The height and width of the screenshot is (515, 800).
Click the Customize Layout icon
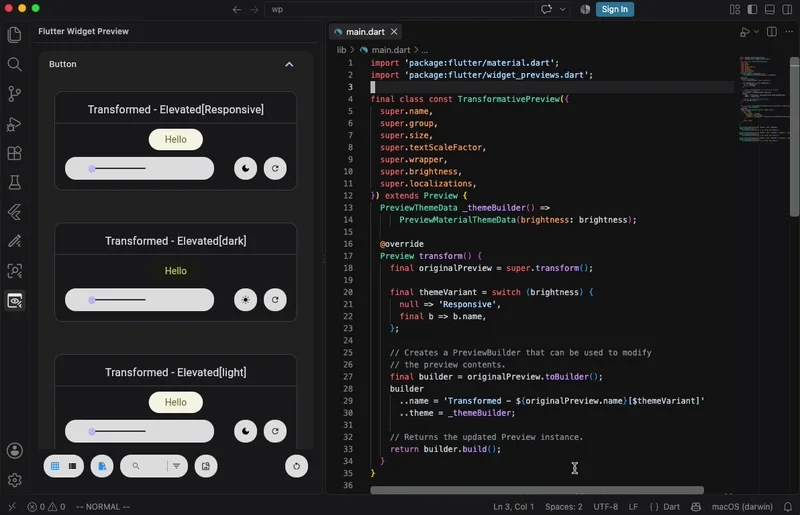pos(735,9)
